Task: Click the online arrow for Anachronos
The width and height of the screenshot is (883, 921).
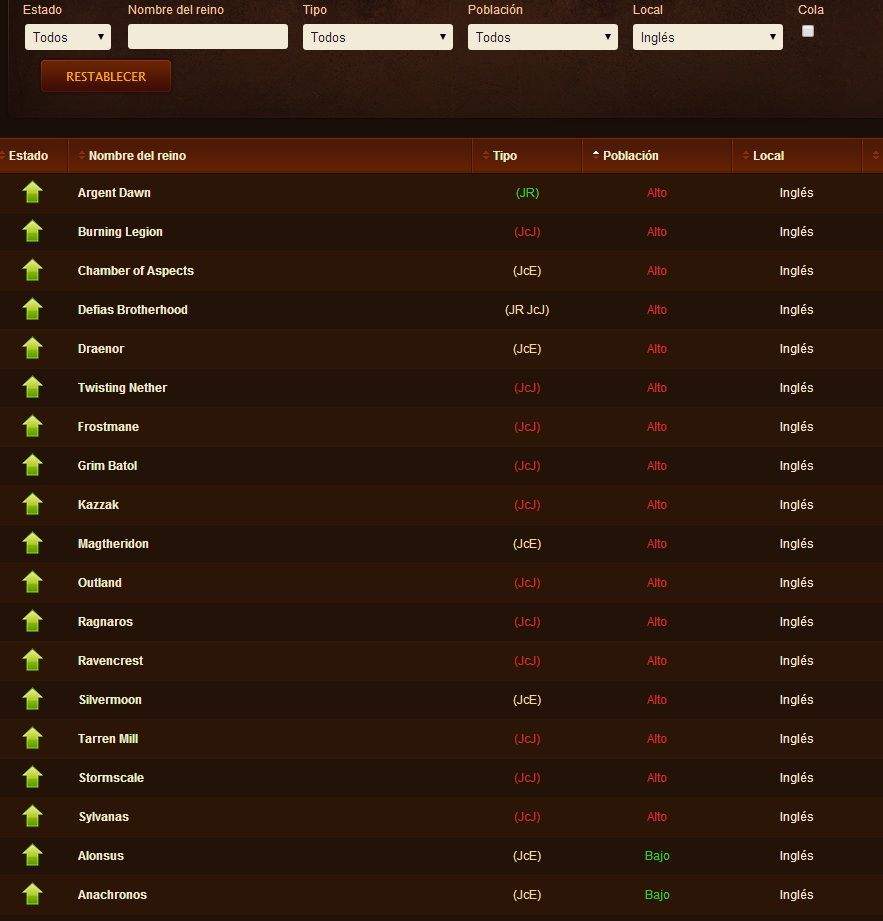Action: point(32,894)
